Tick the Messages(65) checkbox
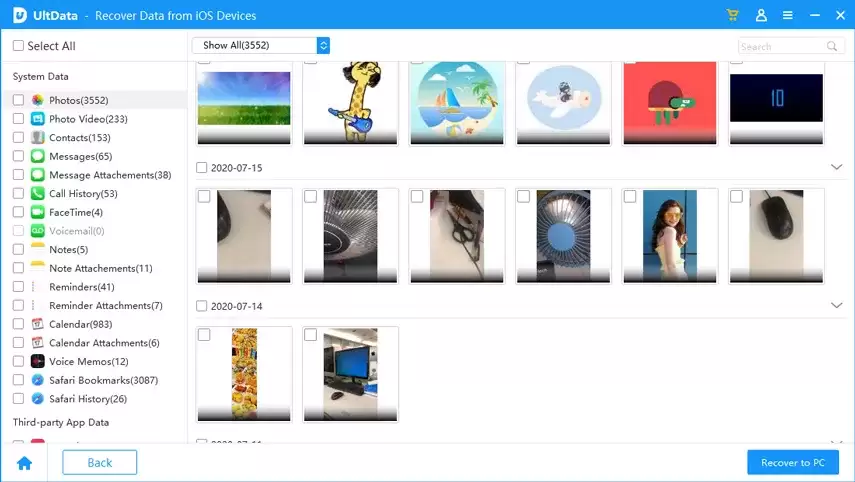 pyautogui.click(x=18, y=156)
